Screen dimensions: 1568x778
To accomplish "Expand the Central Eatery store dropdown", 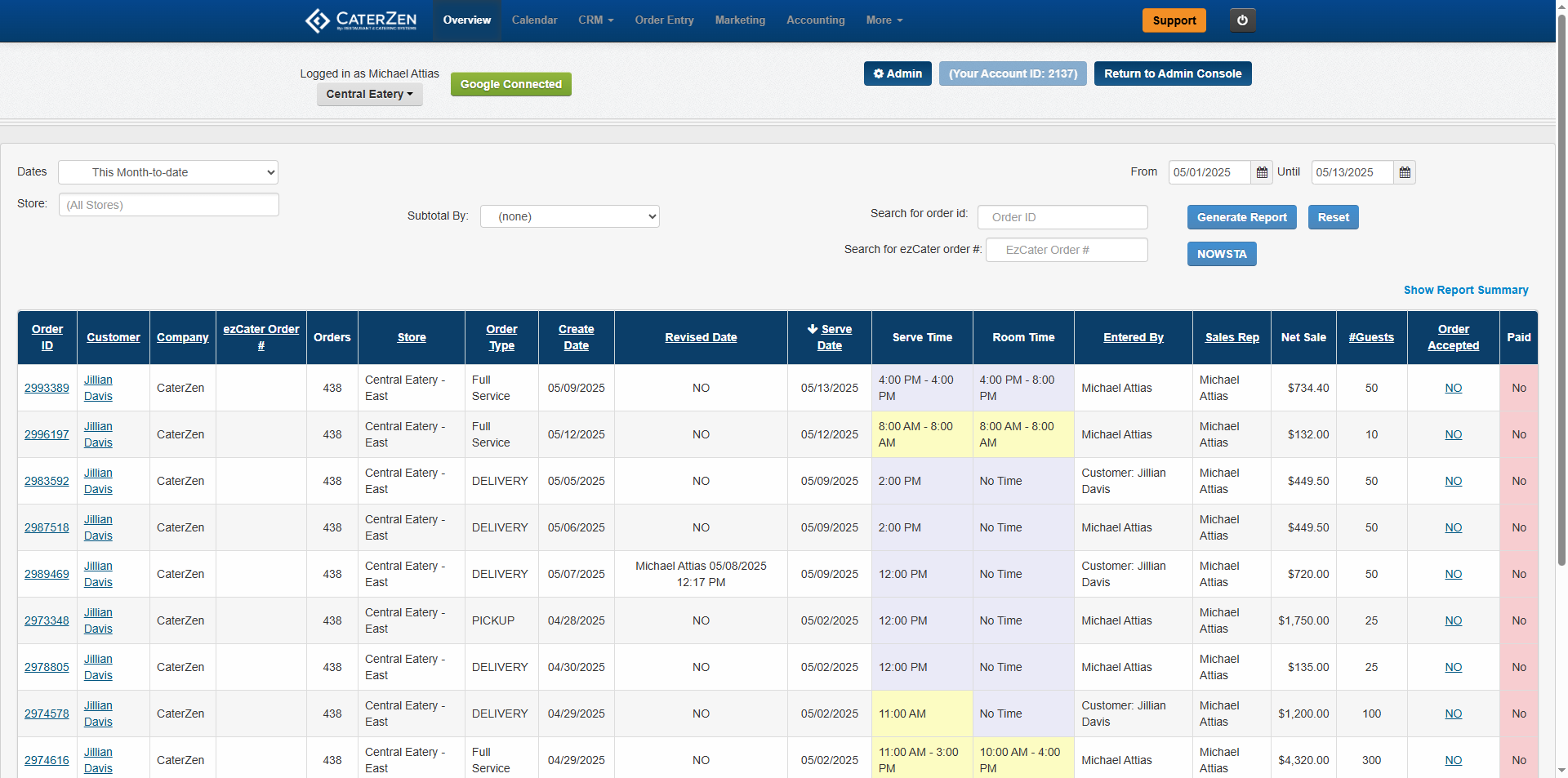I will [x=369, y=94].
